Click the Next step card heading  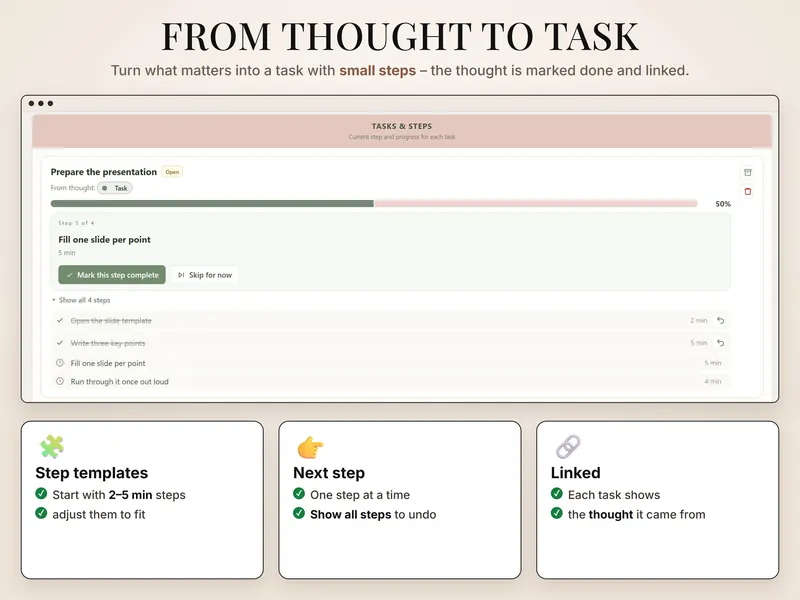329,473
